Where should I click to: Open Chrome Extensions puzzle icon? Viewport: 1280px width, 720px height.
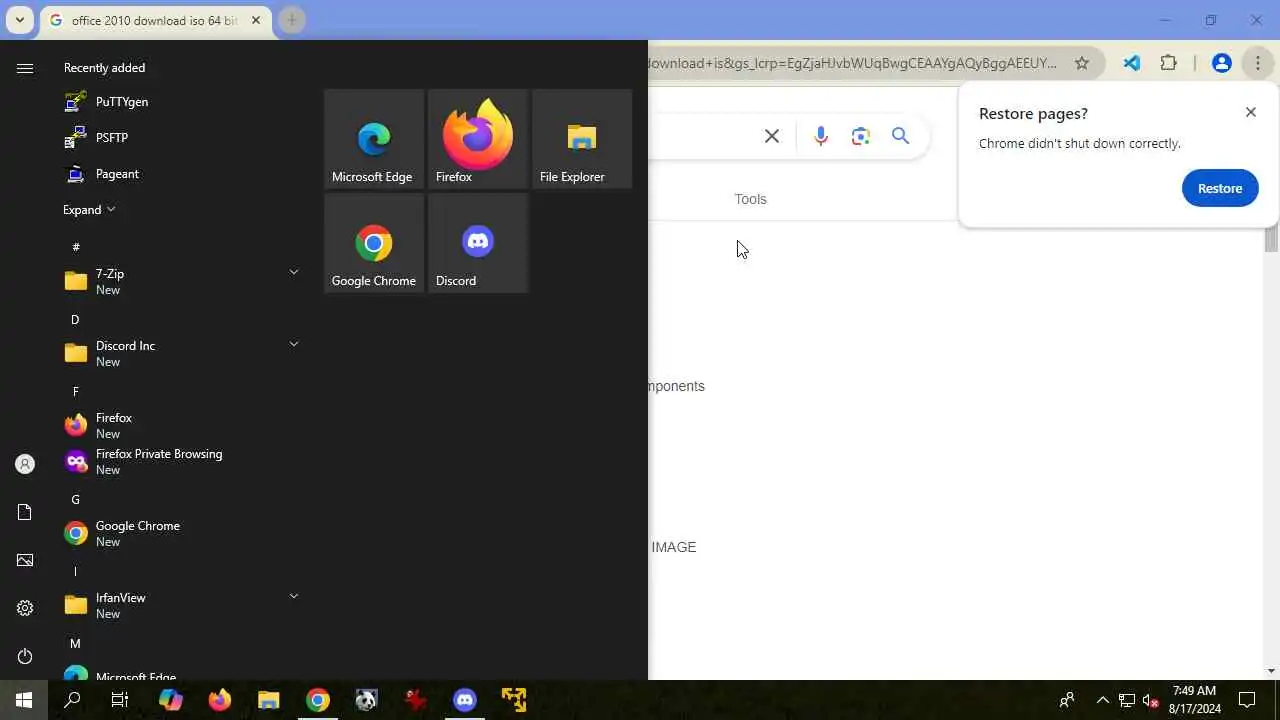(x=1168, y=63)
